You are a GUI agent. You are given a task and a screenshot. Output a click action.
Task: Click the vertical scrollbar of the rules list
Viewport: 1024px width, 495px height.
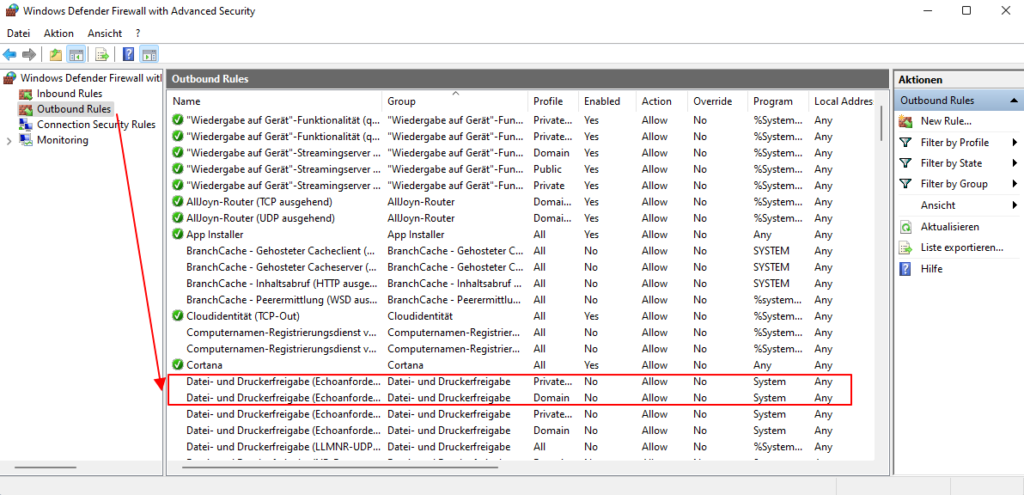tap(880, 124)
